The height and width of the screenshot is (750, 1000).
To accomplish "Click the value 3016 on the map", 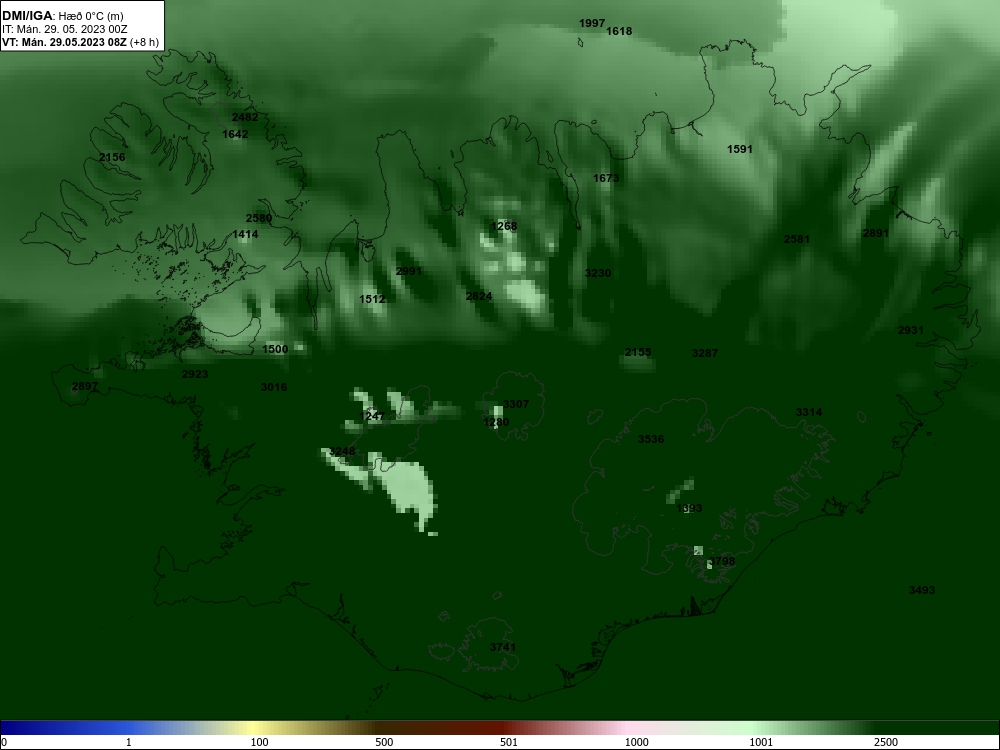I will [274, 386].
